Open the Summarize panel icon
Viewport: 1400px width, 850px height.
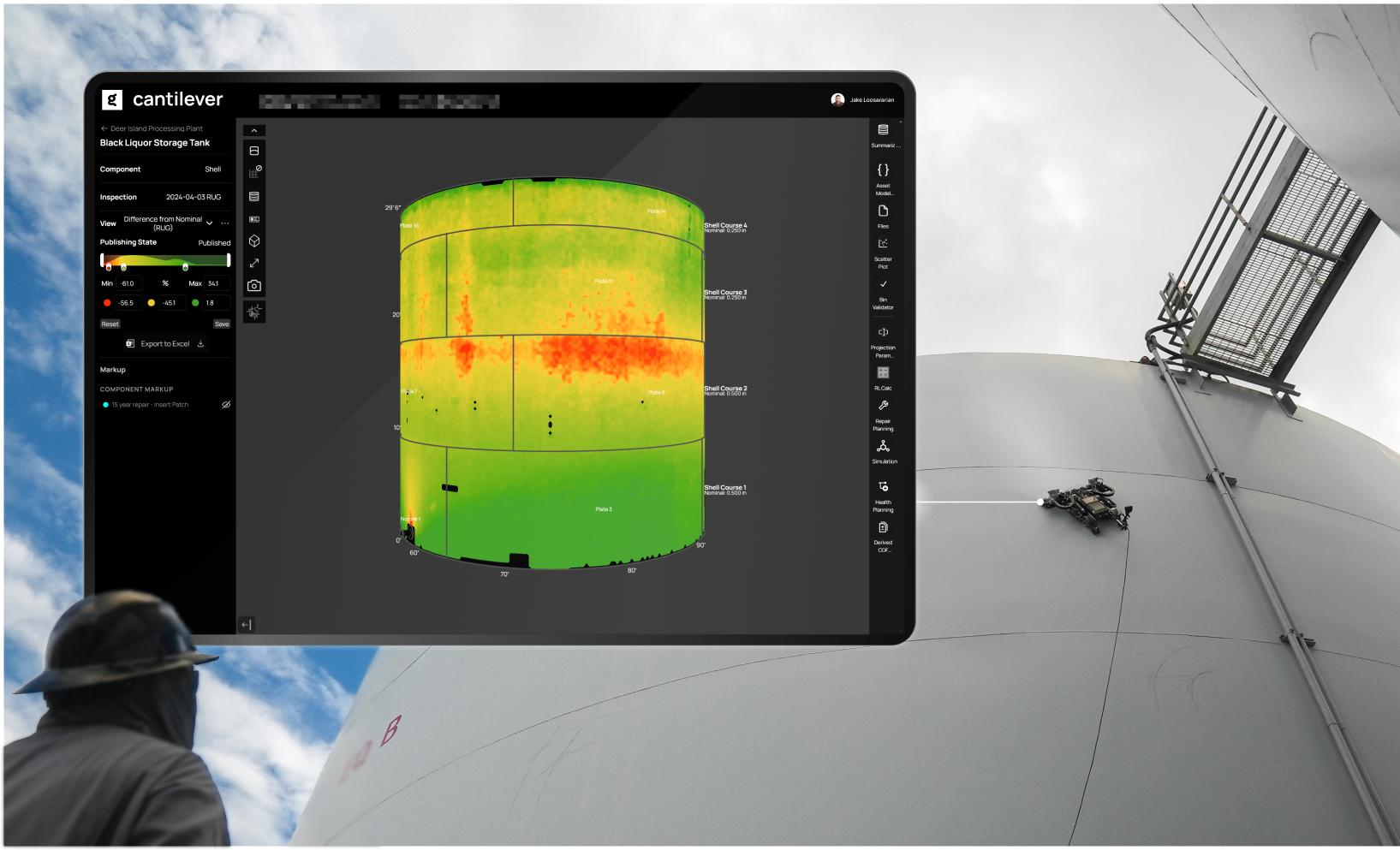883,130
